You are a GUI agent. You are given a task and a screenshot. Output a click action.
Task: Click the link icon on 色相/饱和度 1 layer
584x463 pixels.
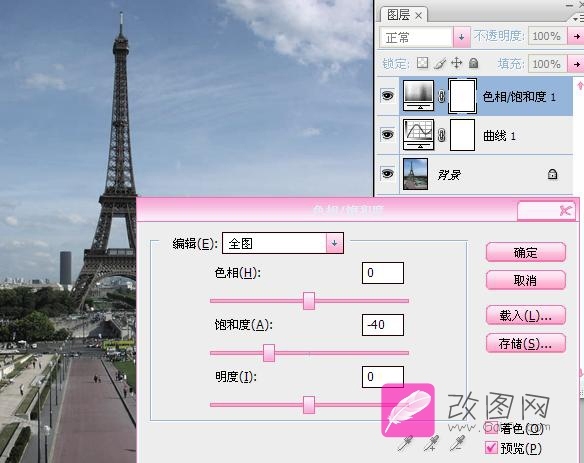[441, 96]
